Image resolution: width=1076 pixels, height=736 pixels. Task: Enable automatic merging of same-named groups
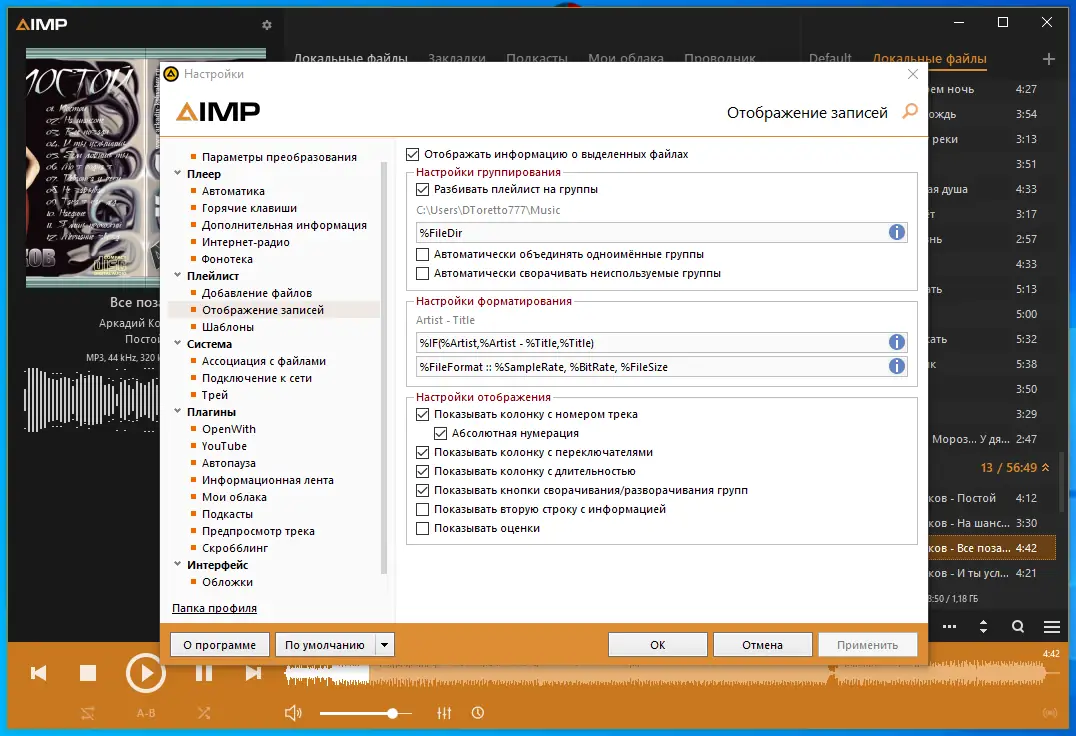[x=423, y=254]
